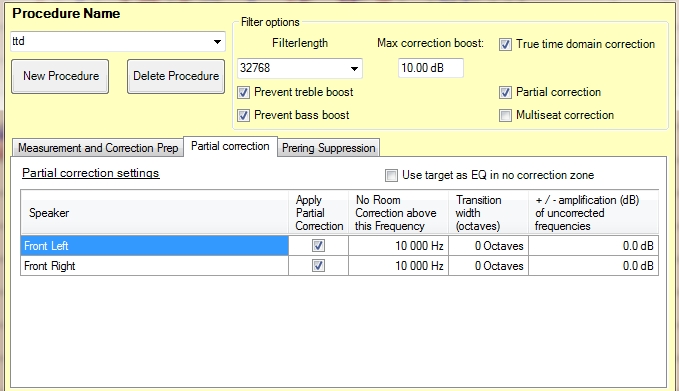Enable Multiseat correction checkbox
The width and height of the screenshot is (679, 391).
click(x=505, y=115)
